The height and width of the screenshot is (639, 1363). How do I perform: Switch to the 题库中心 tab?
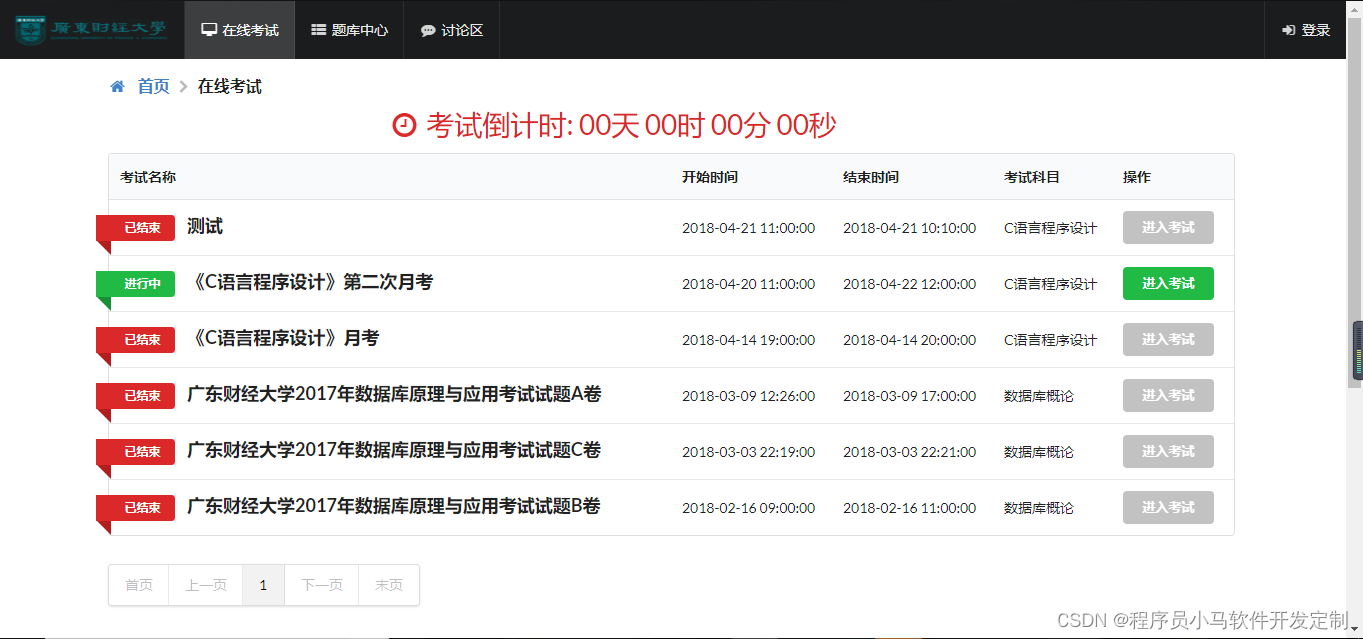pyautogui.click(x=348, y=30)
